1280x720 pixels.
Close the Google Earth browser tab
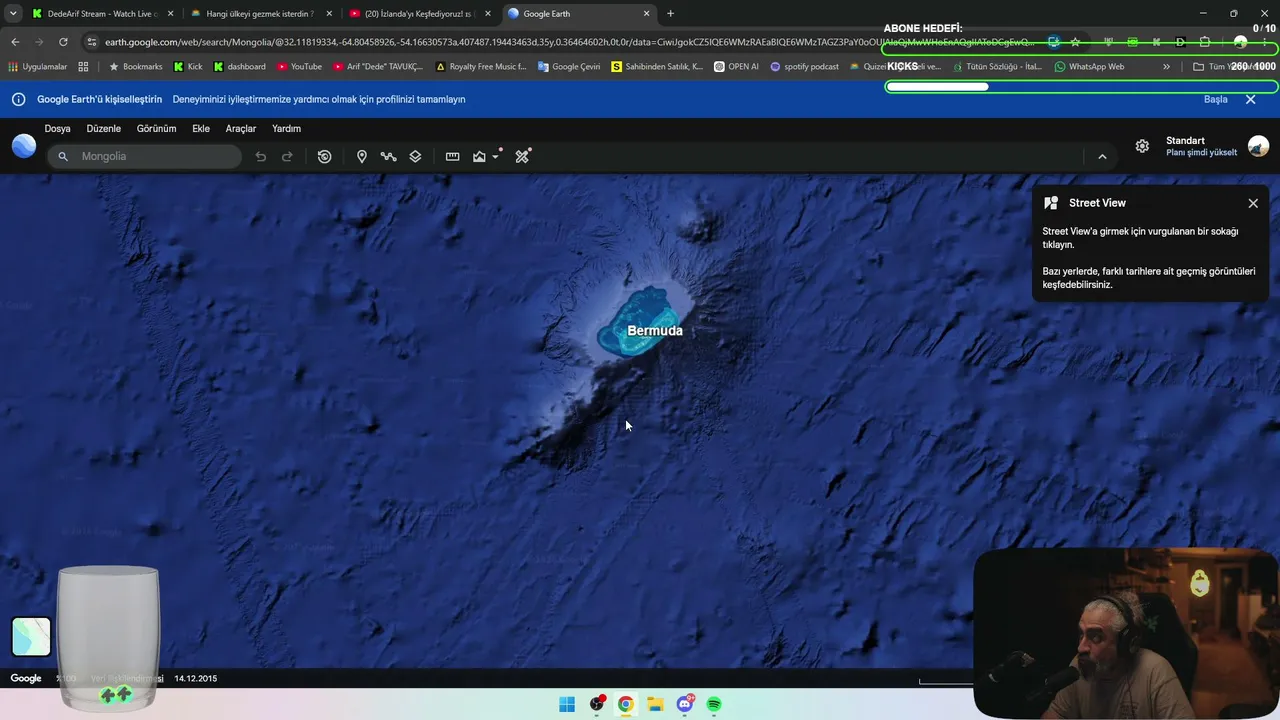[647, 14]
